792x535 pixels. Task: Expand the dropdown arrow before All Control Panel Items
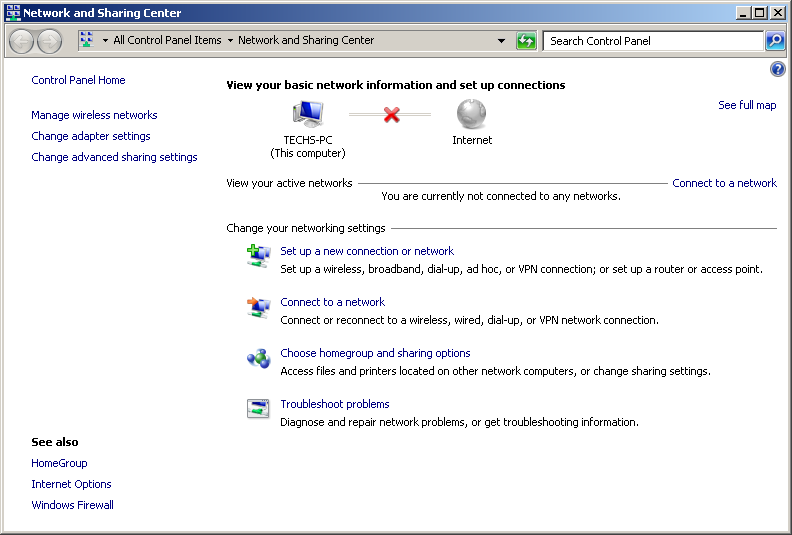105,40
